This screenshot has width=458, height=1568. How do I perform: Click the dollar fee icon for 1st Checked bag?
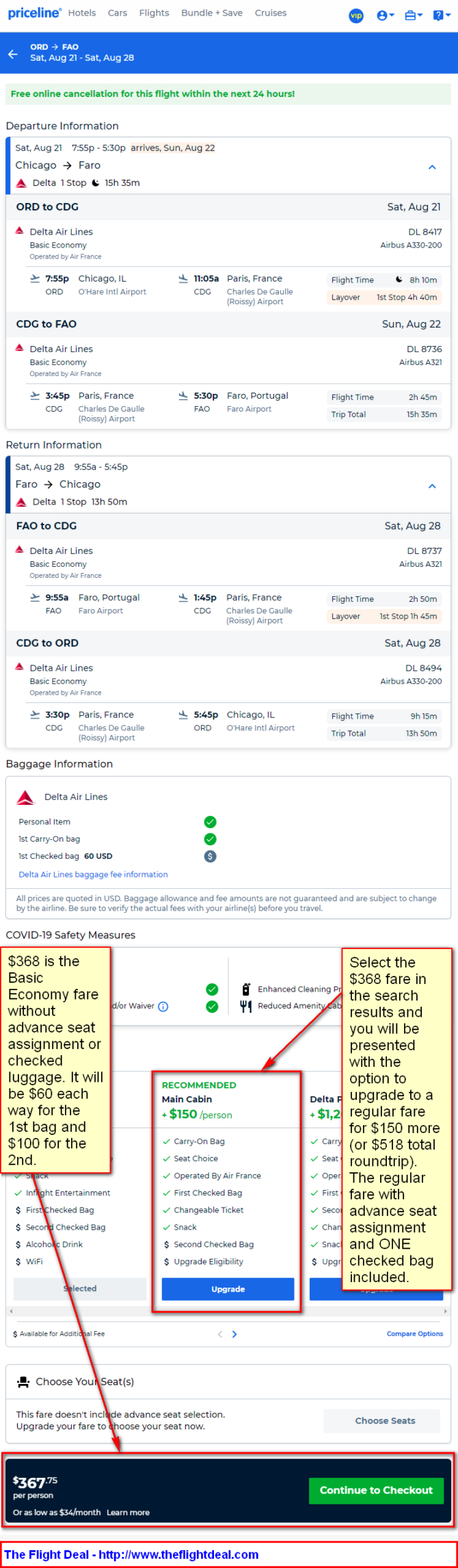click(x=211, y=856)
